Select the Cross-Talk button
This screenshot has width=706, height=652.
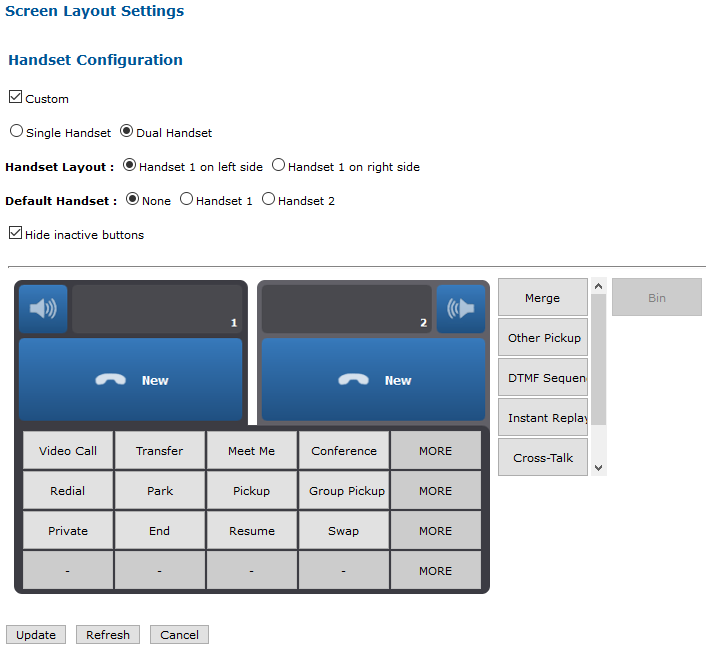tap(543, 457)
